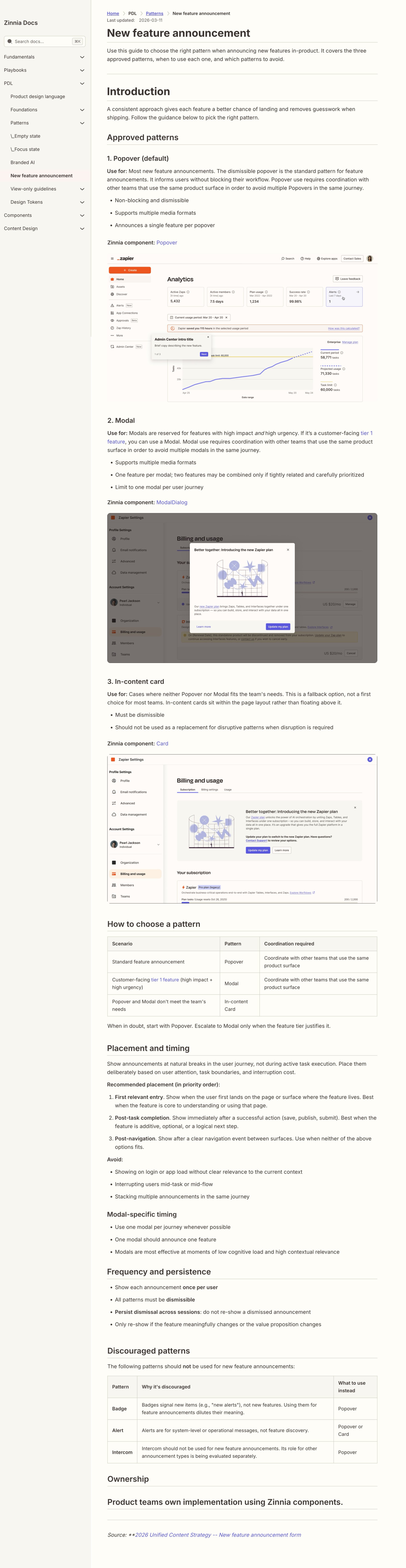
Task: Go to Home via breadcrumb
Action: (113, 13)
